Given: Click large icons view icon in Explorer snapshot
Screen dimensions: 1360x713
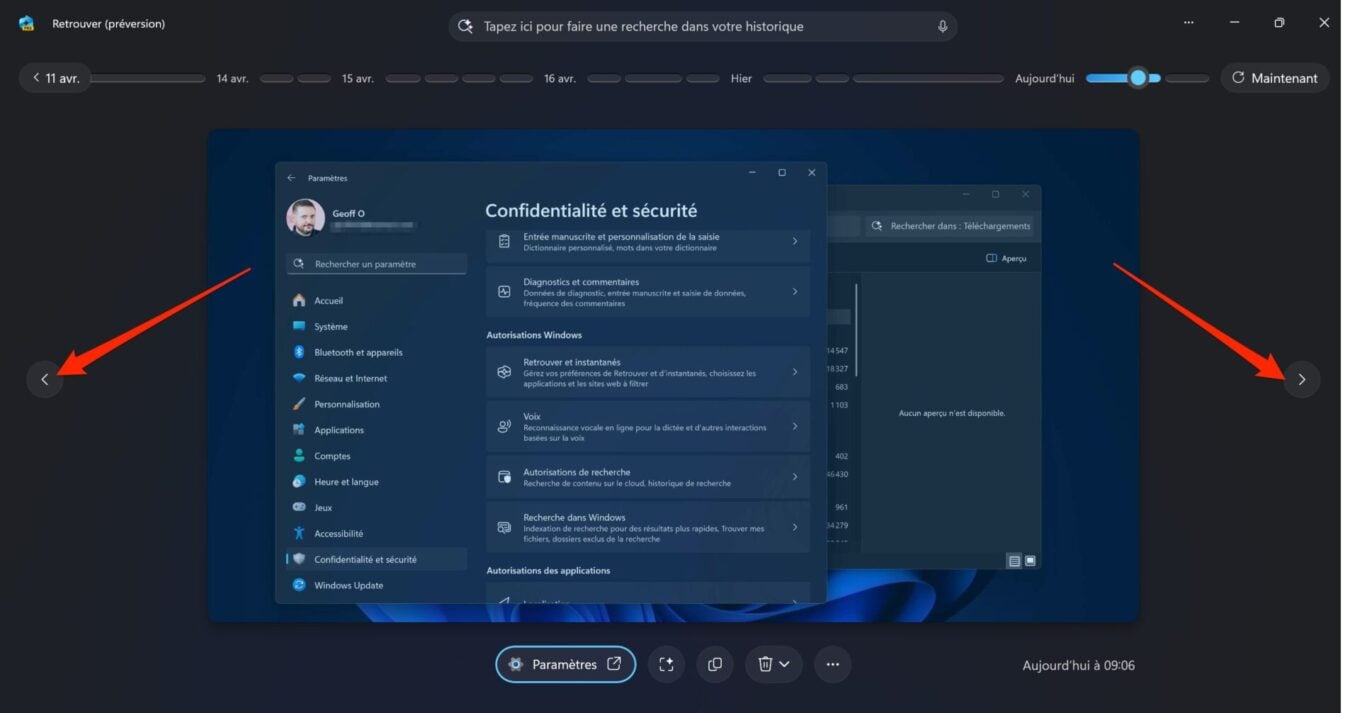Looking at the screenshot, I should [x=1030, y=561].
